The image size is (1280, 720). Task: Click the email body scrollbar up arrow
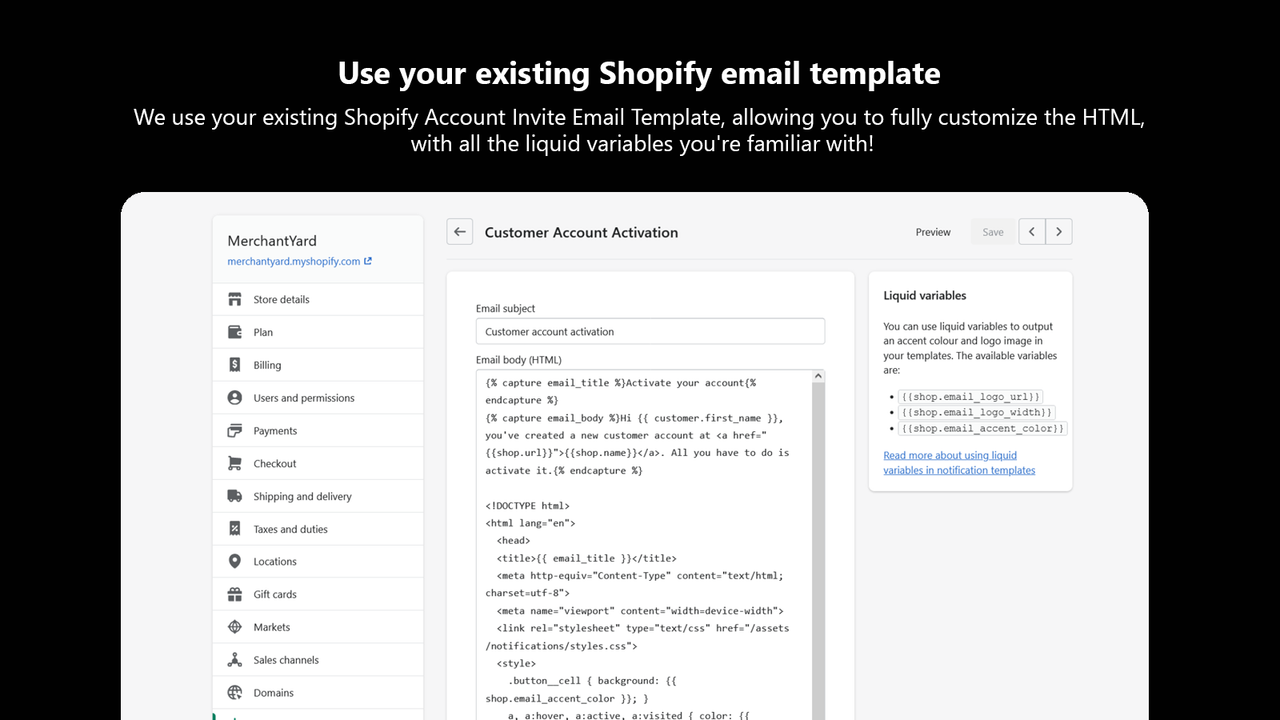pos(818,375)
